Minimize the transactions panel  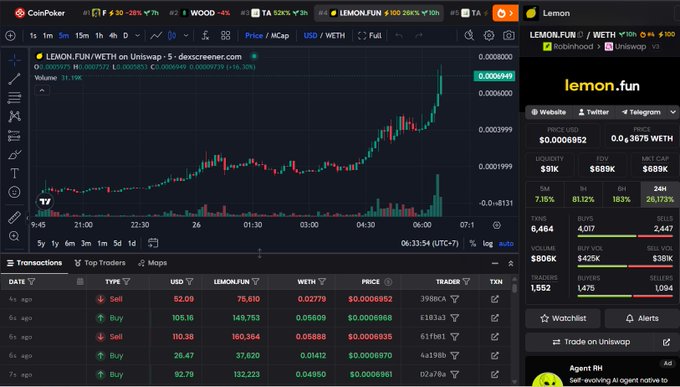495,263
